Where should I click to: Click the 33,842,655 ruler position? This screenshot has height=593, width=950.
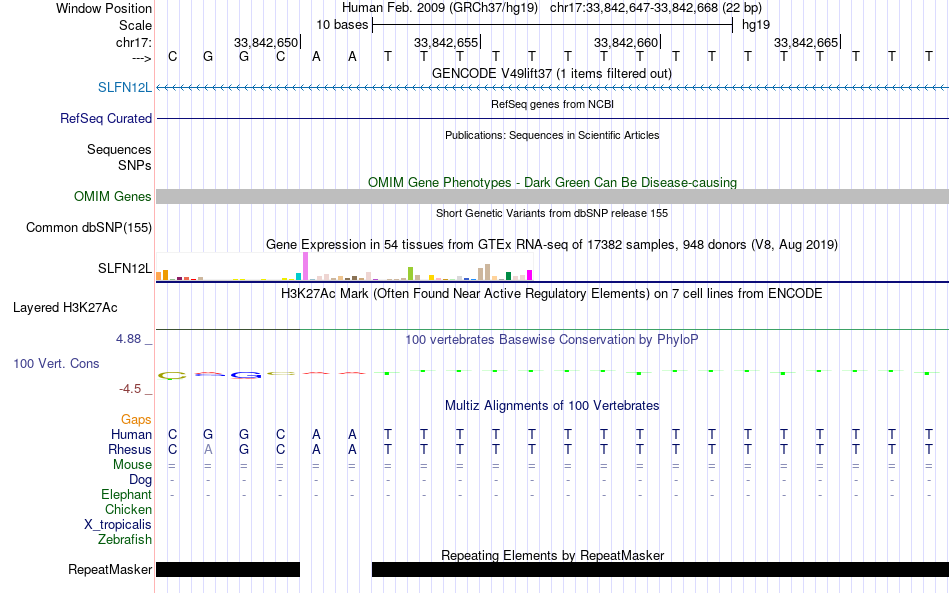(446, 42)
